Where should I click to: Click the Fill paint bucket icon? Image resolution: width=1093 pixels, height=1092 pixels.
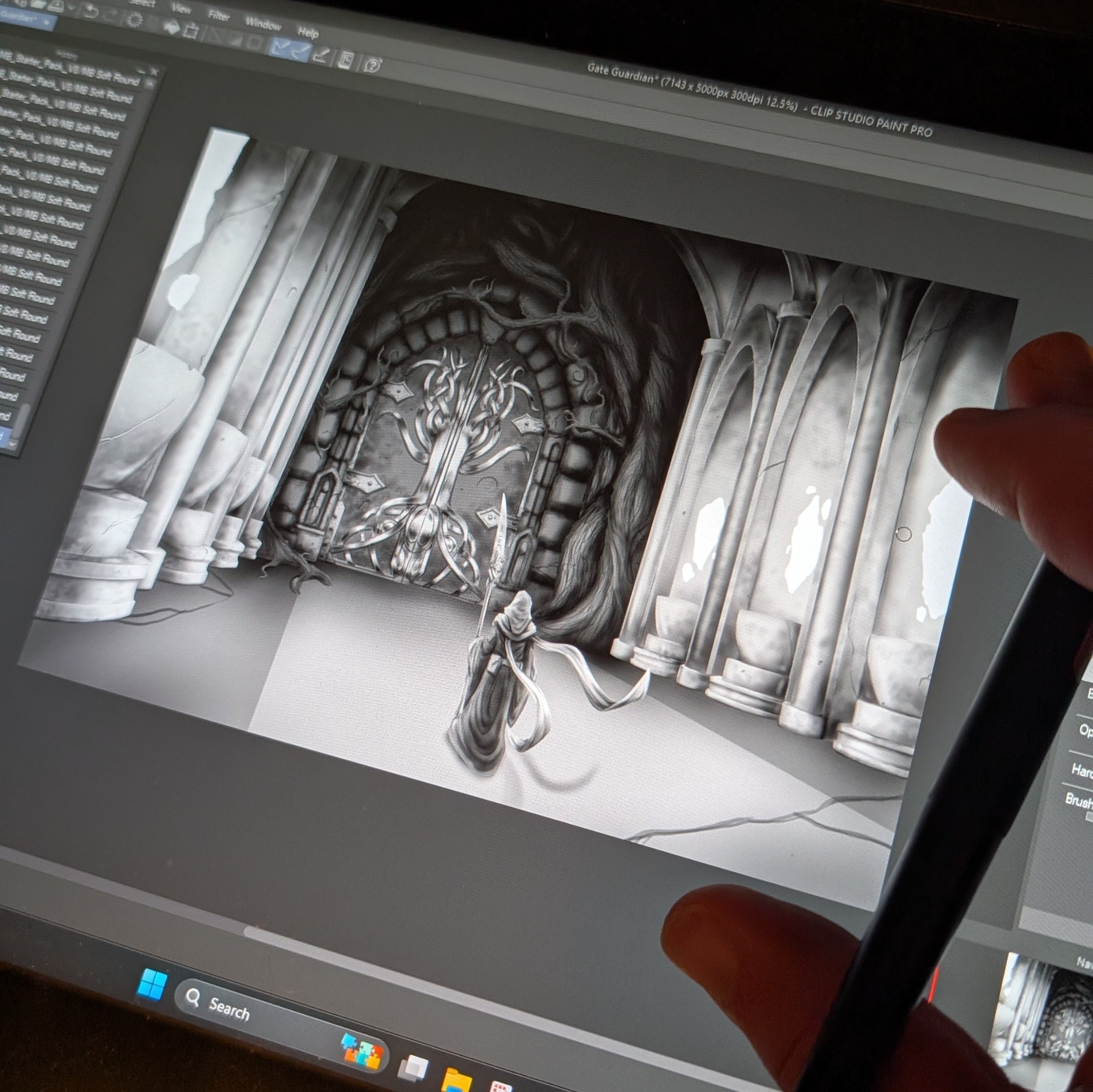[172, 27]
